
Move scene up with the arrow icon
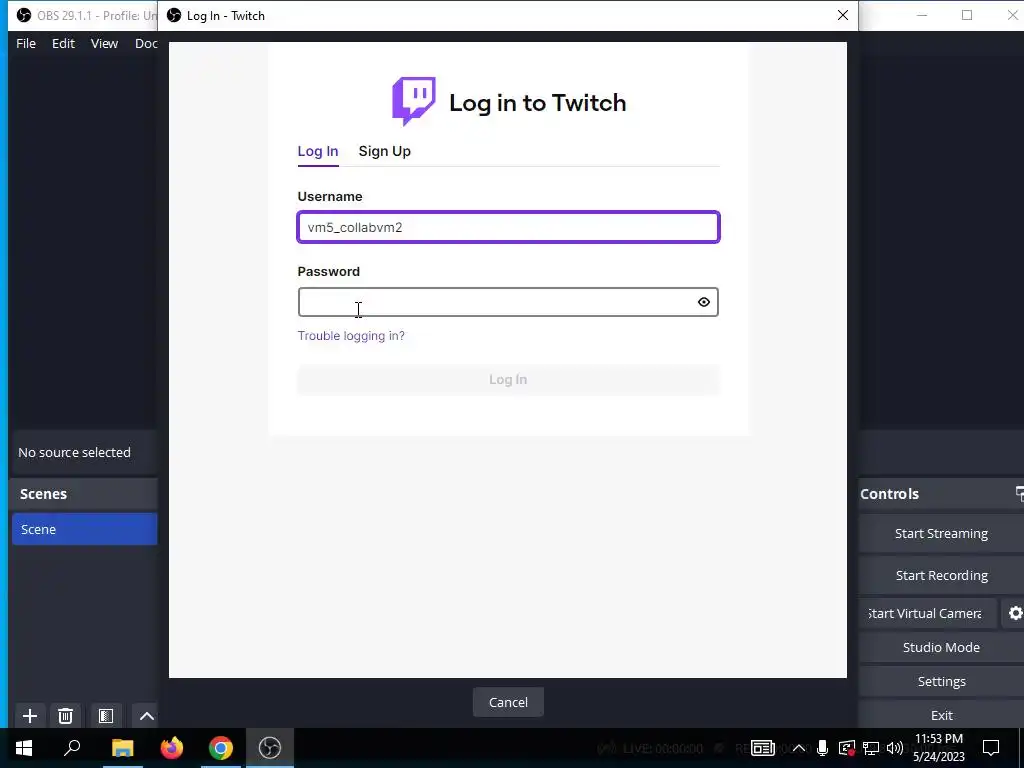(146, 716)
